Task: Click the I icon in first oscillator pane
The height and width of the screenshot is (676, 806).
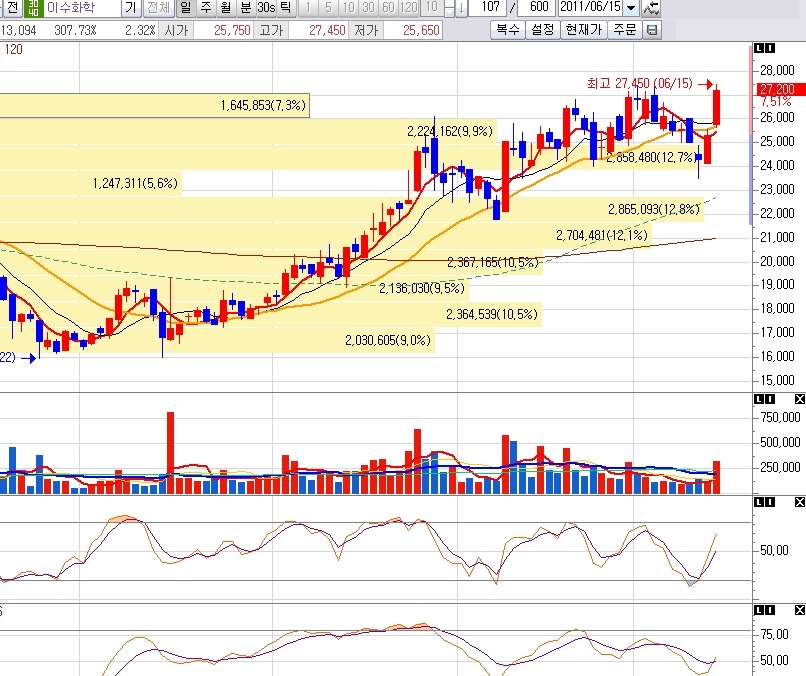Action: (x=770, y=502)
